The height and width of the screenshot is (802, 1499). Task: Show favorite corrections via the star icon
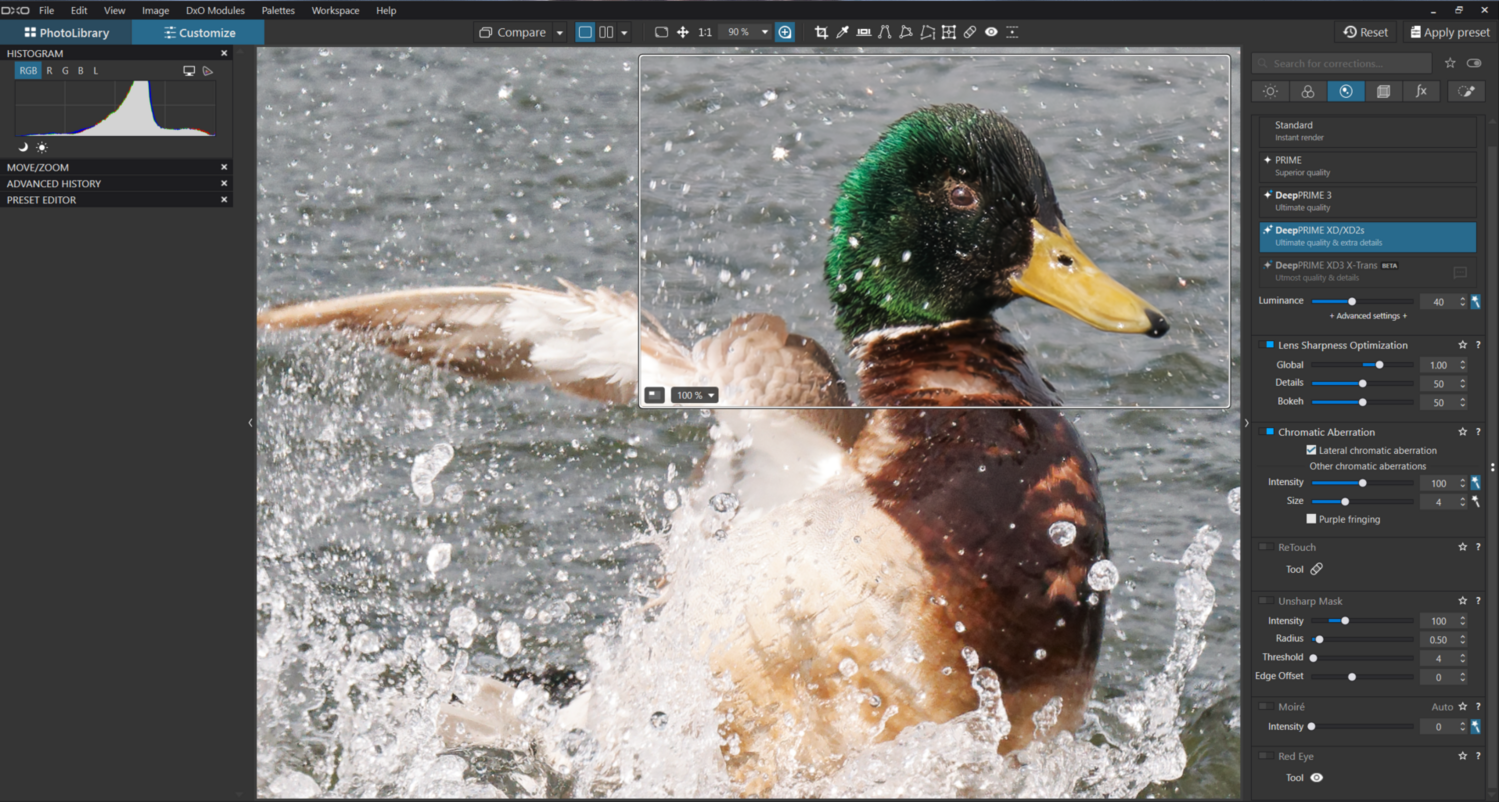pyautogui.click(x=1450, y=63)
